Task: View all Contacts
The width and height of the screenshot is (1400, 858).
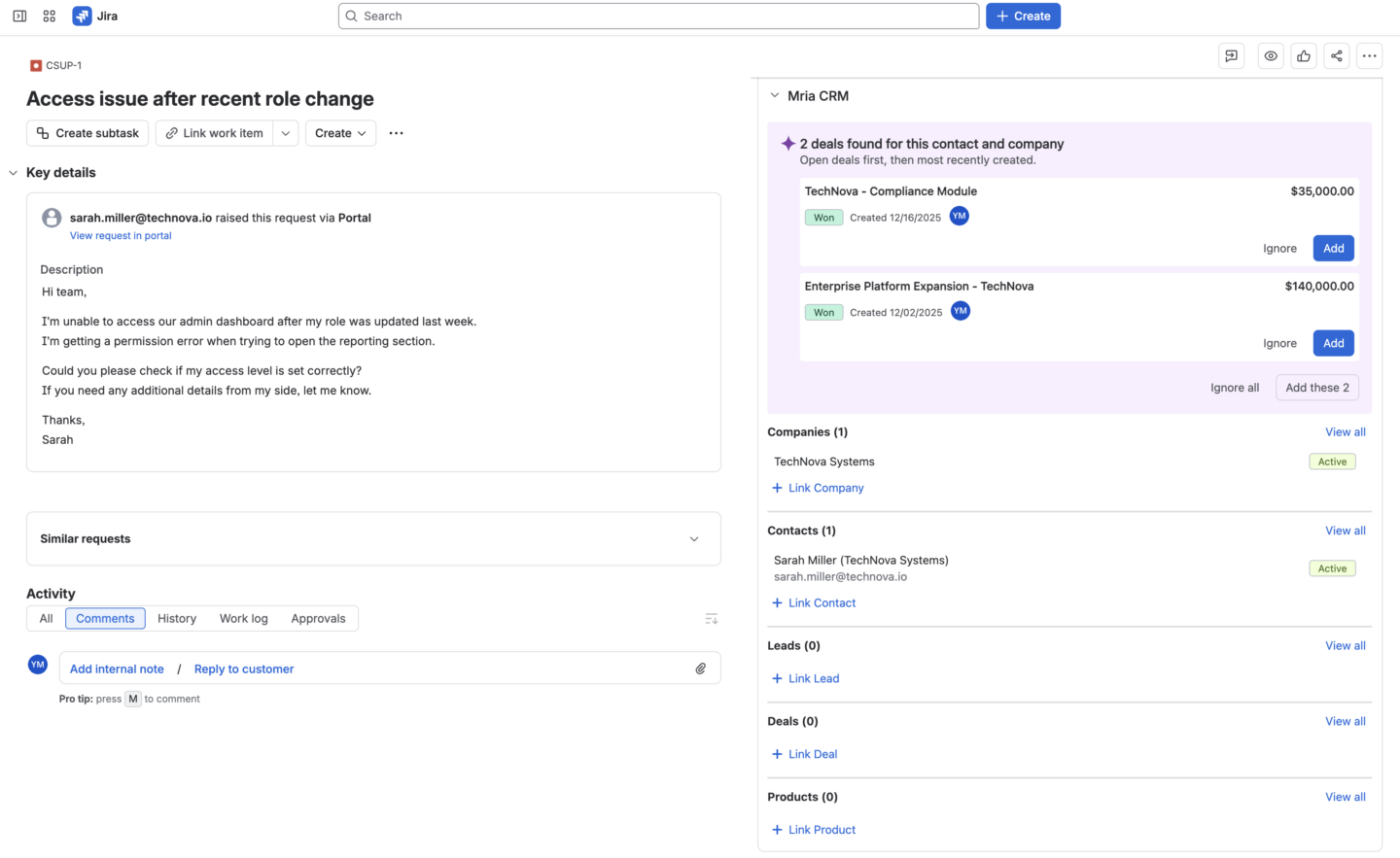Action: [1346, 532]
